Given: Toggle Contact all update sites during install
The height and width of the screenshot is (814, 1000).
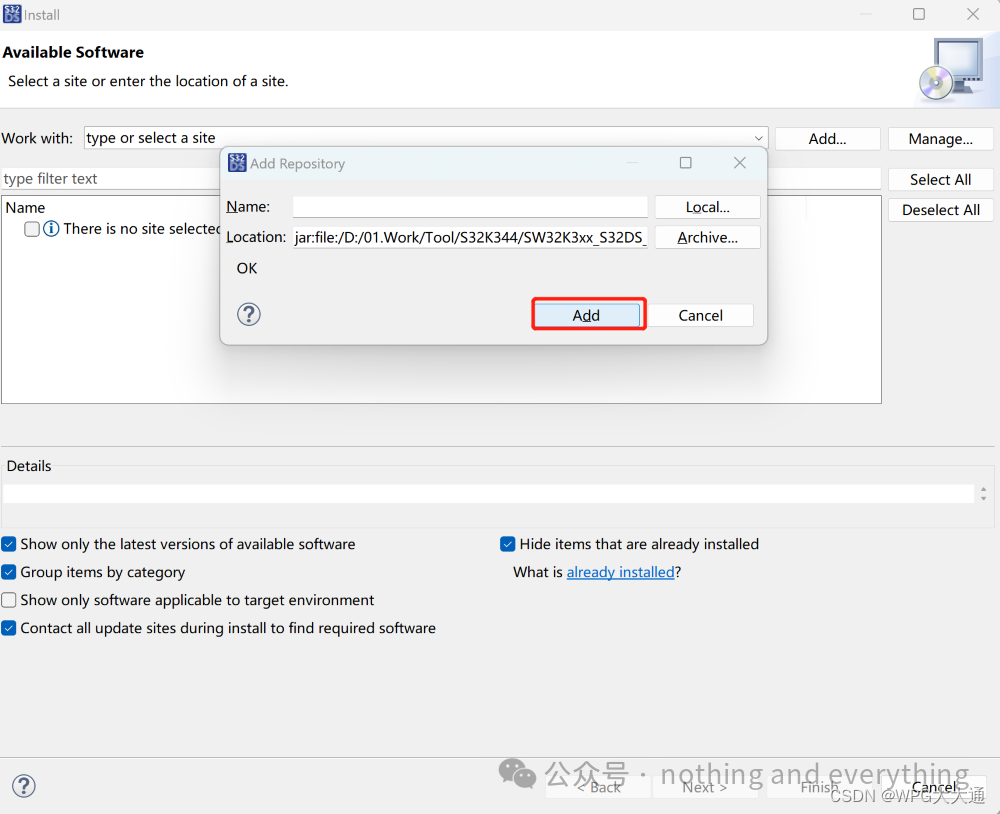Looking at the screenshot, I should coord(9,628).
